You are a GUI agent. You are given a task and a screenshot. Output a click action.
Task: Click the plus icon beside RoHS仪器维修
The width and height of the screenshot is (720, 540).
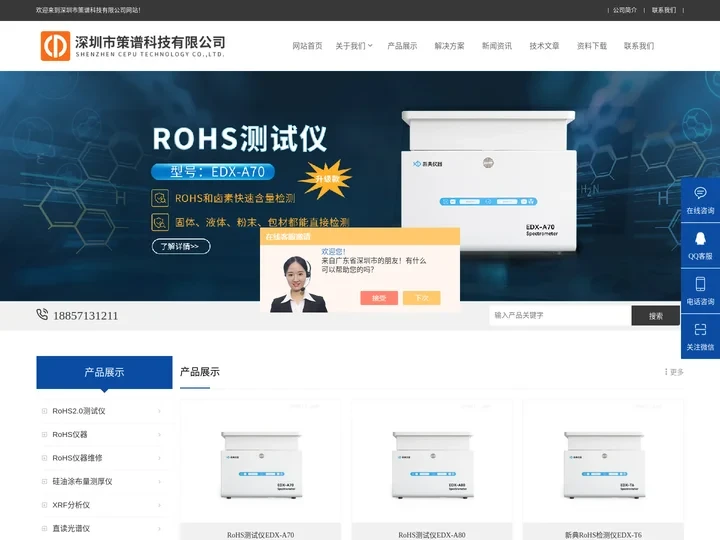[45, 458]
